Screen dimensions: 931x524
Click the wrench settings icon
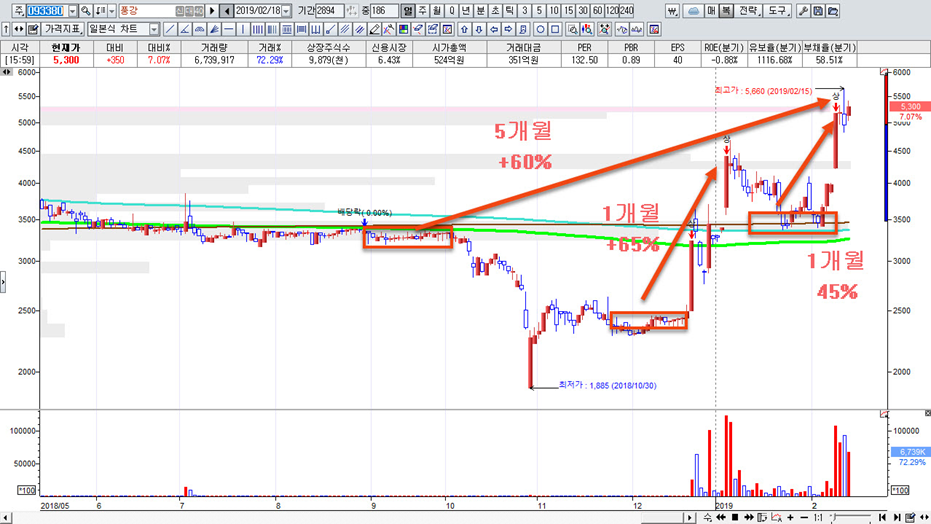(x=803, y=11)
